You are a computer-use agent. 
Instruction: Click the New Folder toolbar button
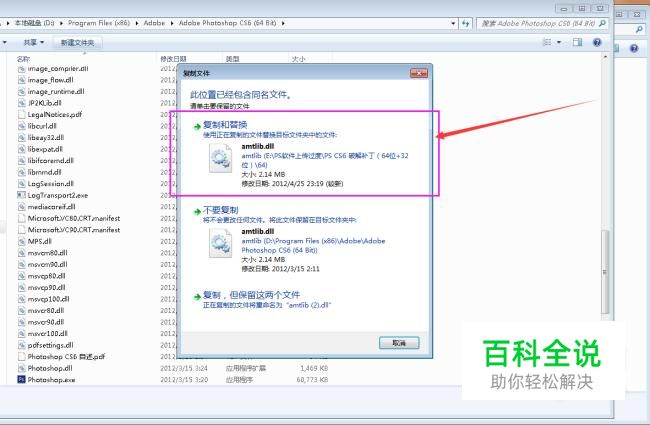[78, 43]
